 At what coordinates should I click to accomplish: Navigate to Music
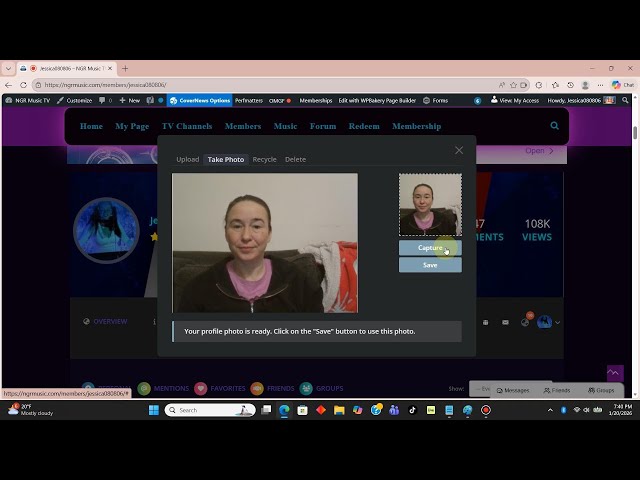coord(285,126)
